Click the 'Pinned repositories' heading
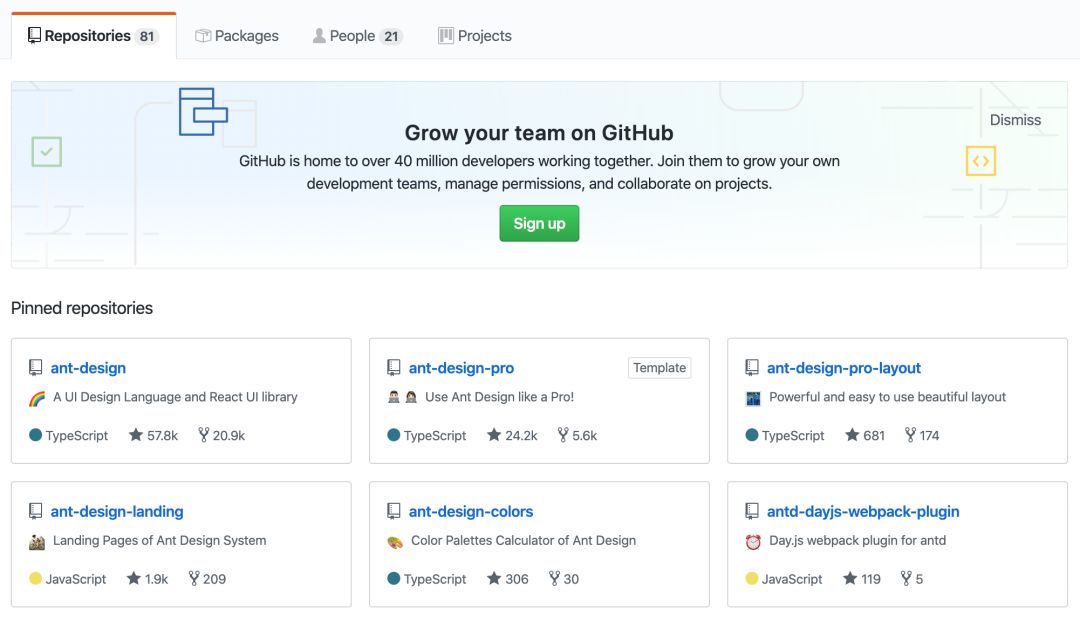This screenshot has height=629, width=1080. click(82, 308)
